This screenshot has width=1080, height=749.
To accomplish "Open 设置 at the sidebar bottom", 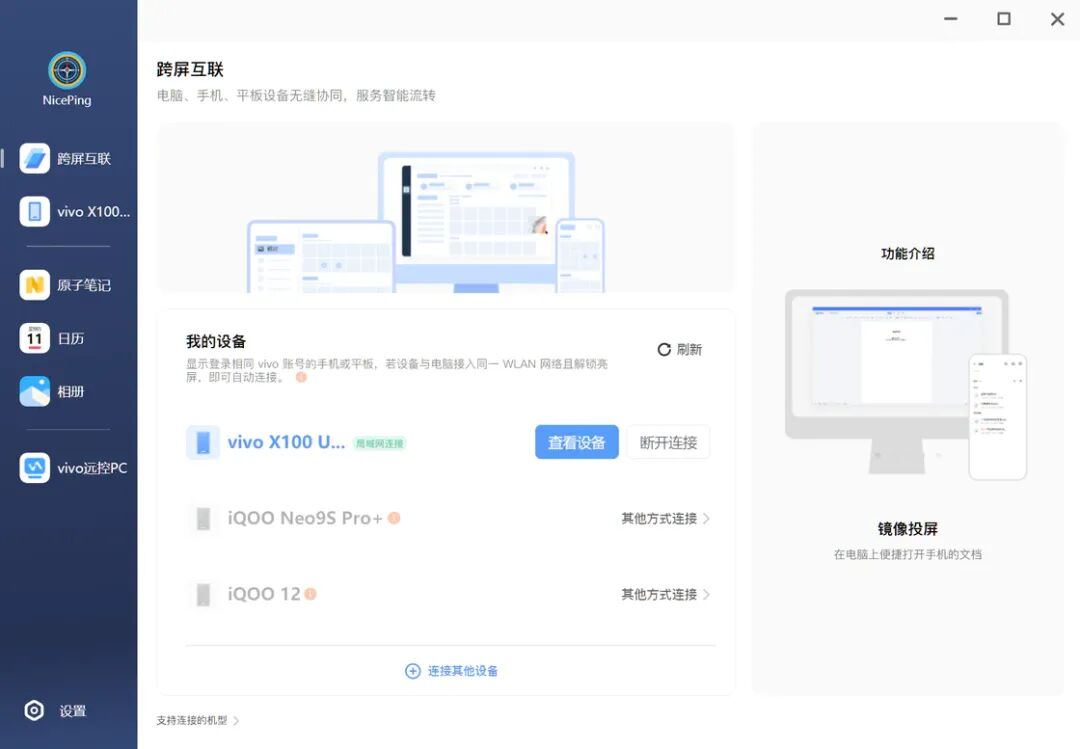I will point(55,710).
